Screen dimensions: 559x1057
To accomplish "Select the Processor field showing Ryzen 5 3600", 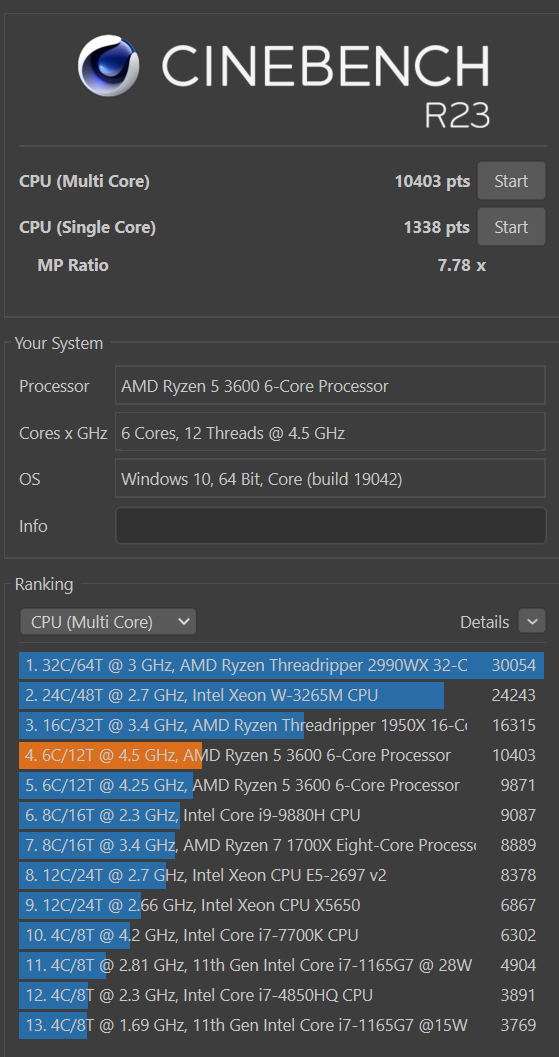I will point(330,386).
